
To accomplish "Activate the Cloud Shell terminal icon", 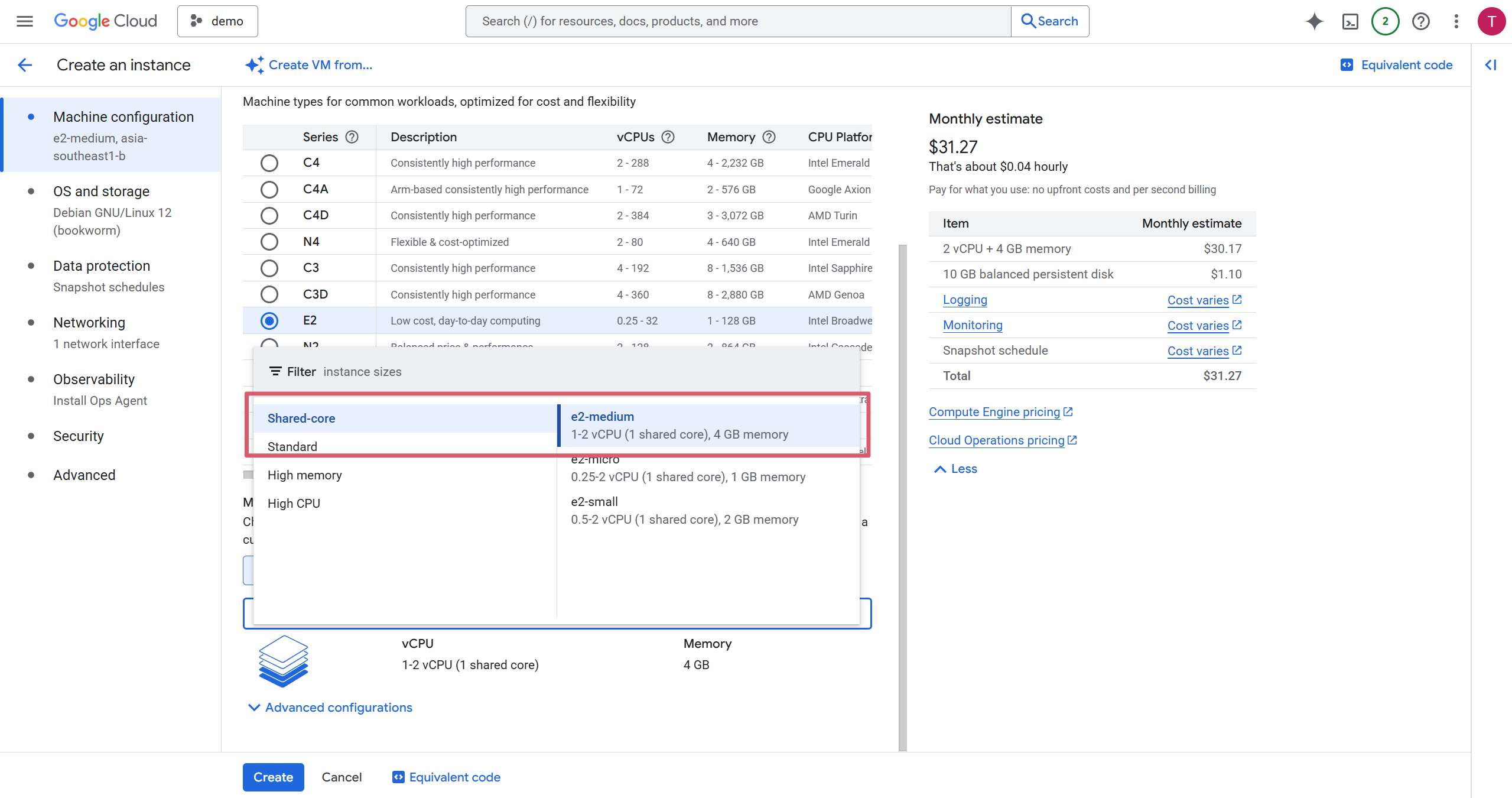I will point(1350,21).
